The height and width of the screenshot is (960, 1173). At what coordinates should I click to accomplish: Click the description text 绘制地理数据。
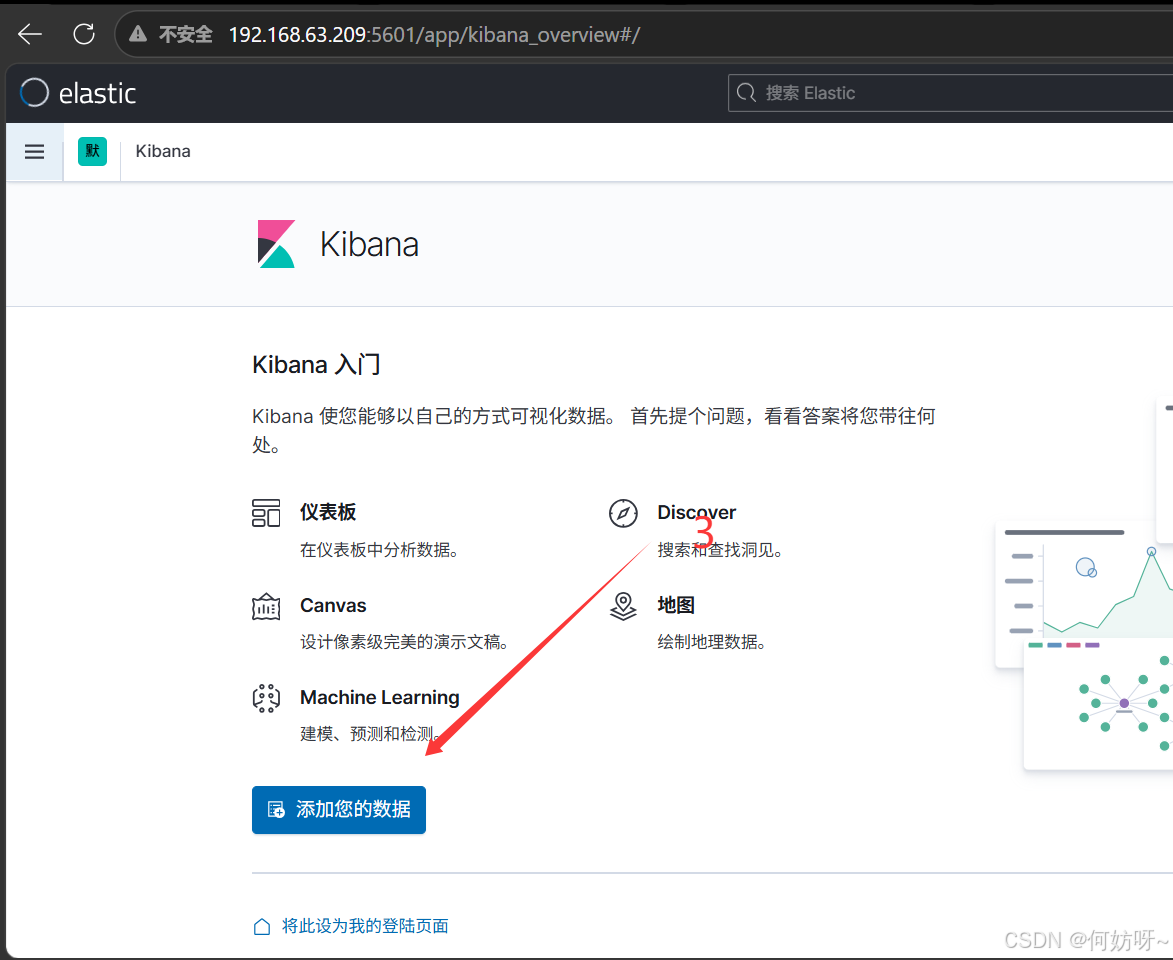pyautogui.click(x=711, y=642)
